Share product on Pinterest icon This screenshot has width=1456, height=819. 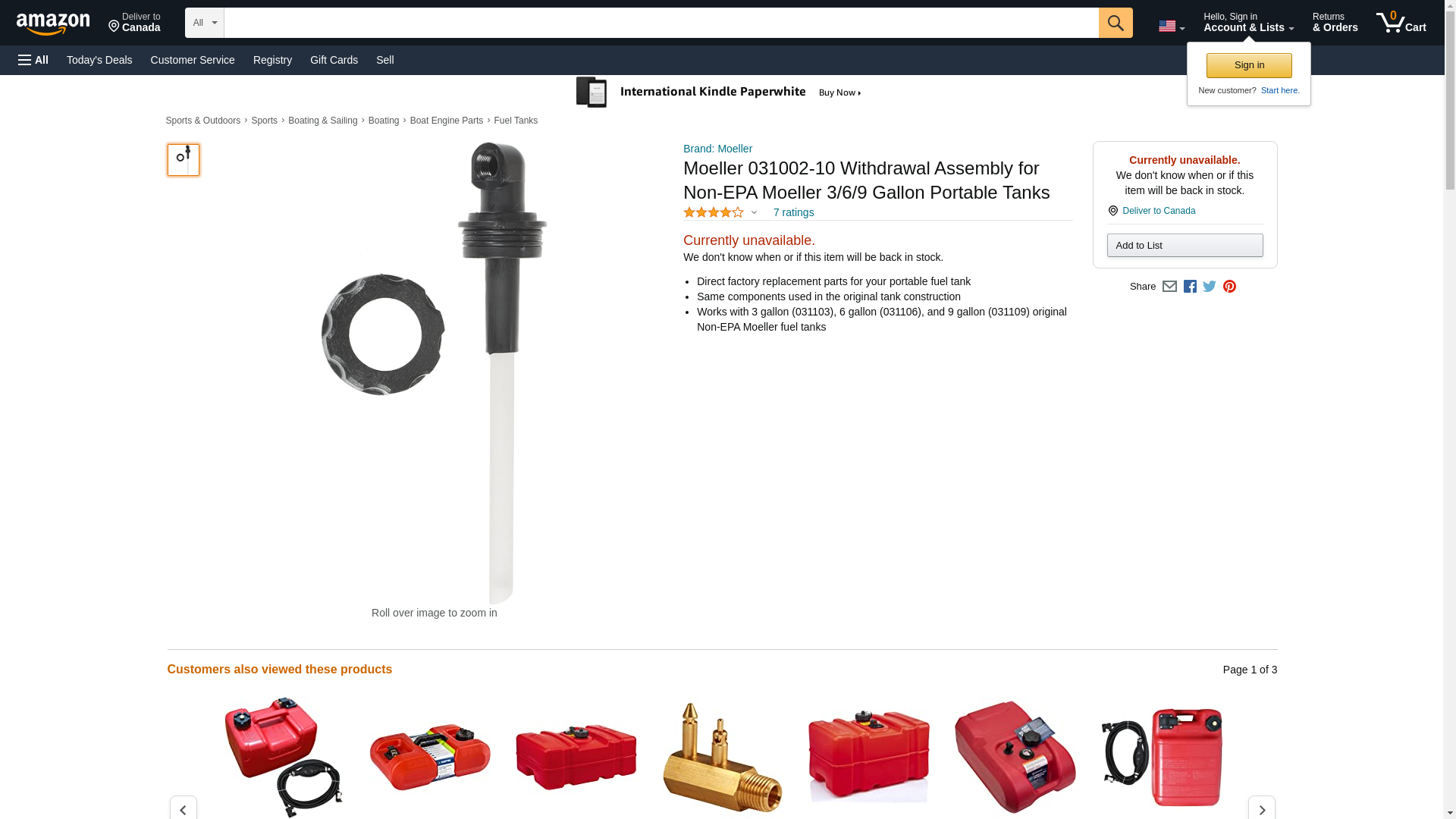point(1229,287)
